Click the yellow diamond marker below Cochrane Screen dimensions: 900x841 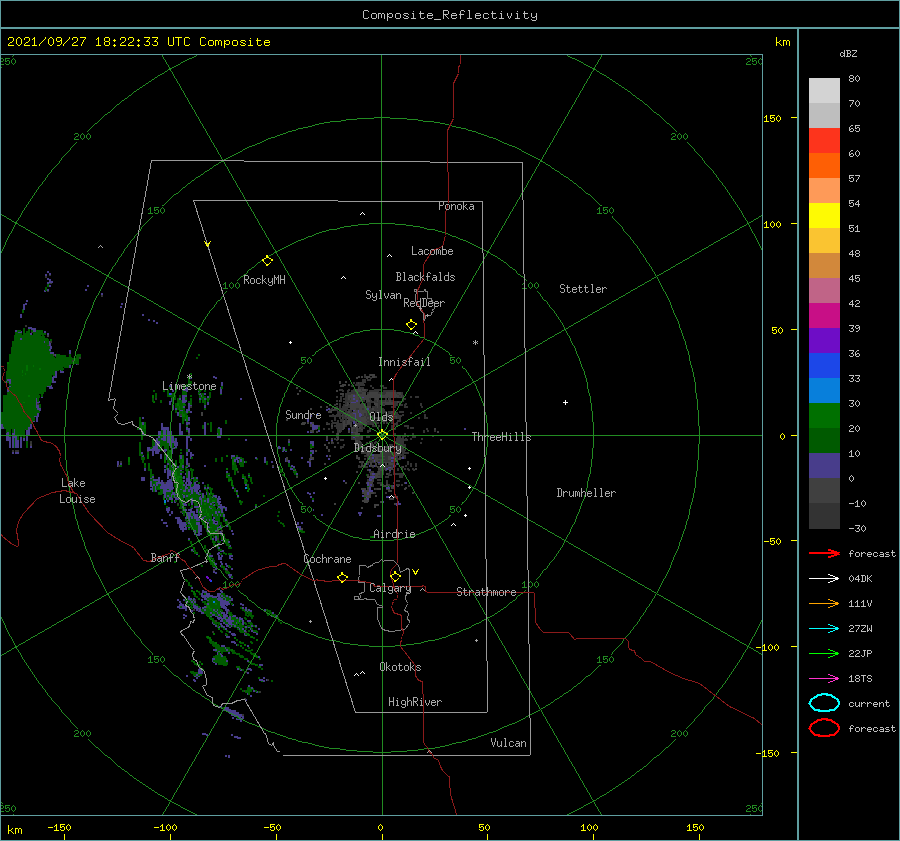[342, 577]
